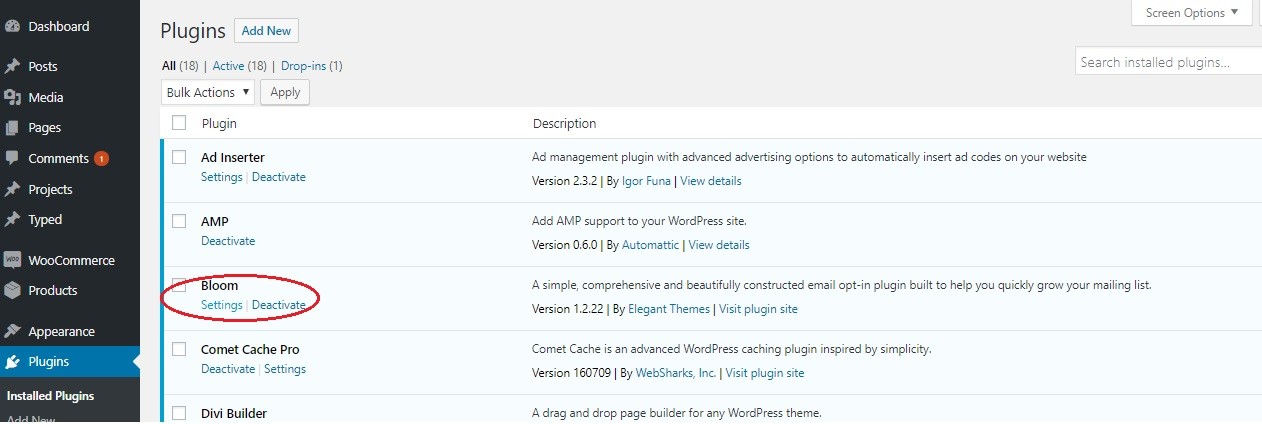Click the Add New button beside Plugins
Image resolution: width=1262 pixels, height=424 pixels.
click(266, 30)
